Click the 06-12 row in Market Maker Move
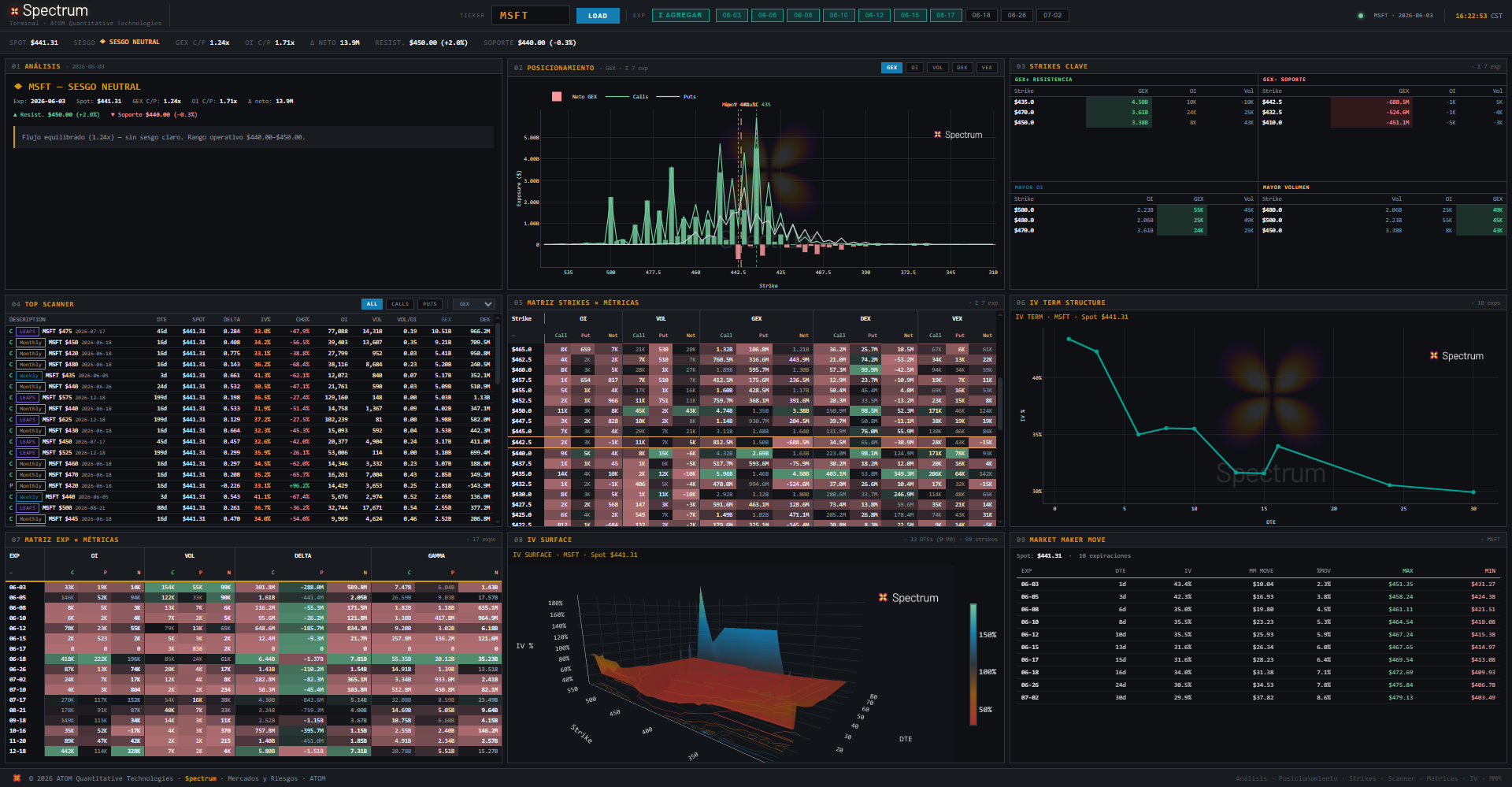This screenshot has width=1512, height=787. [1258, 635]
